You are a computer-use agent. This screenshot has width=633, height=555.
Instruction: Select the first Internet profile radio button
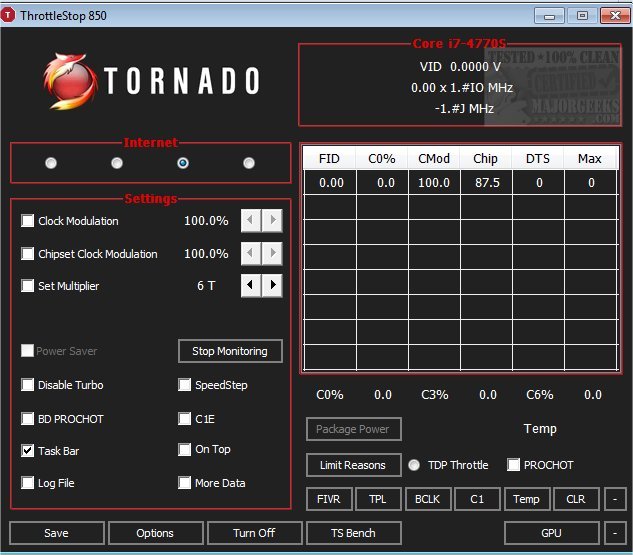click(x=51, y=163)
